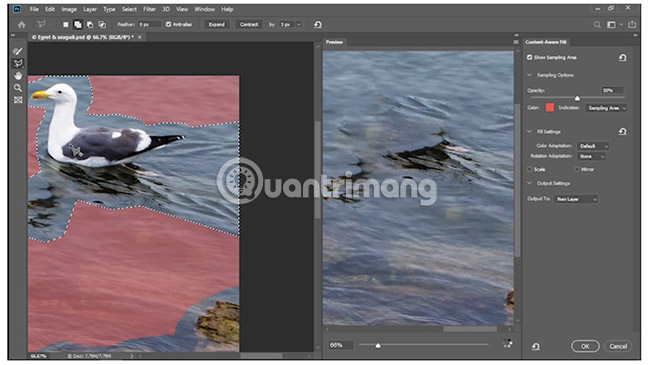The width and height of the screenshot is (650, 365).
Task: Open the Type menu
Action: coord(109,9)
